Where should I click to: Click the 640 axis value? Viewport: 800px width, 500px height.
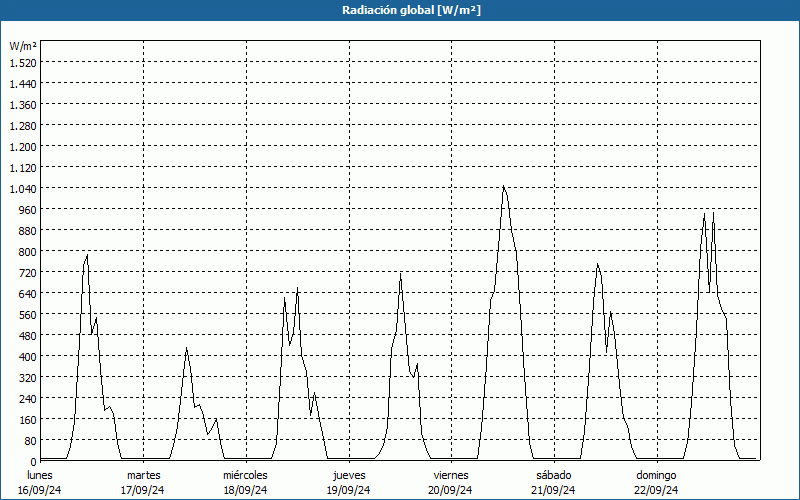tap(28, 294)
